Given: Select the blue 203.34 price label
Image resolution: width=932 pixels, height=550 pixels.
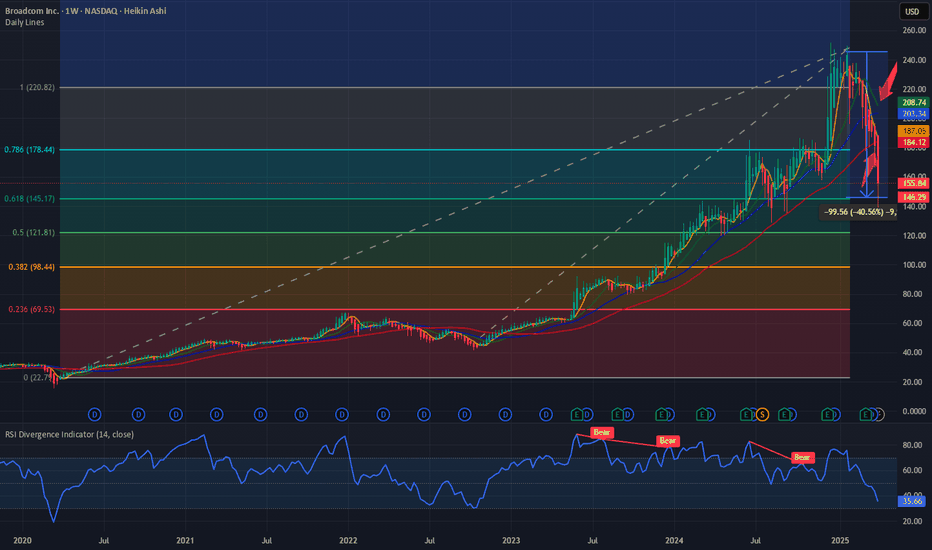Looking at the screenshot, I should pyautogui.click(x=914, y=114).
